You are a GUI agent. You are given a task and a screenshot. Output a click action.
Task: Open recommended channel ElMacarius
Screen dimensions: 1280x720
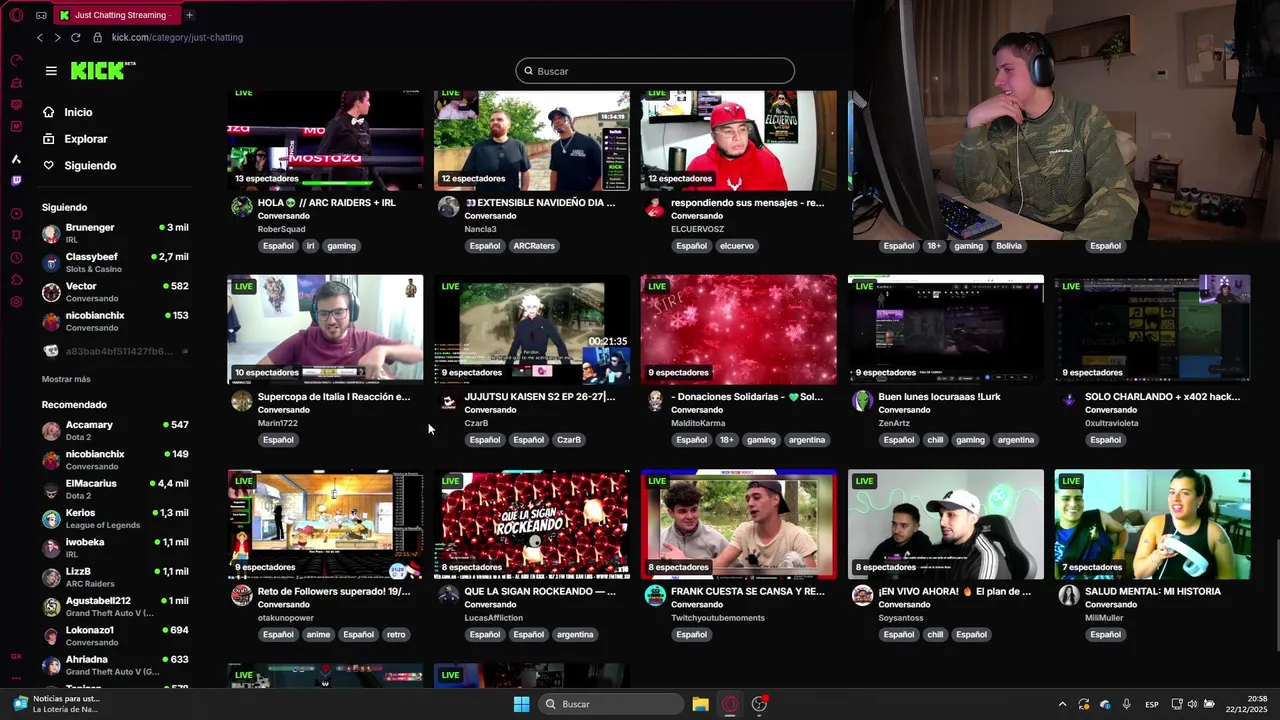tap(115, 489)
